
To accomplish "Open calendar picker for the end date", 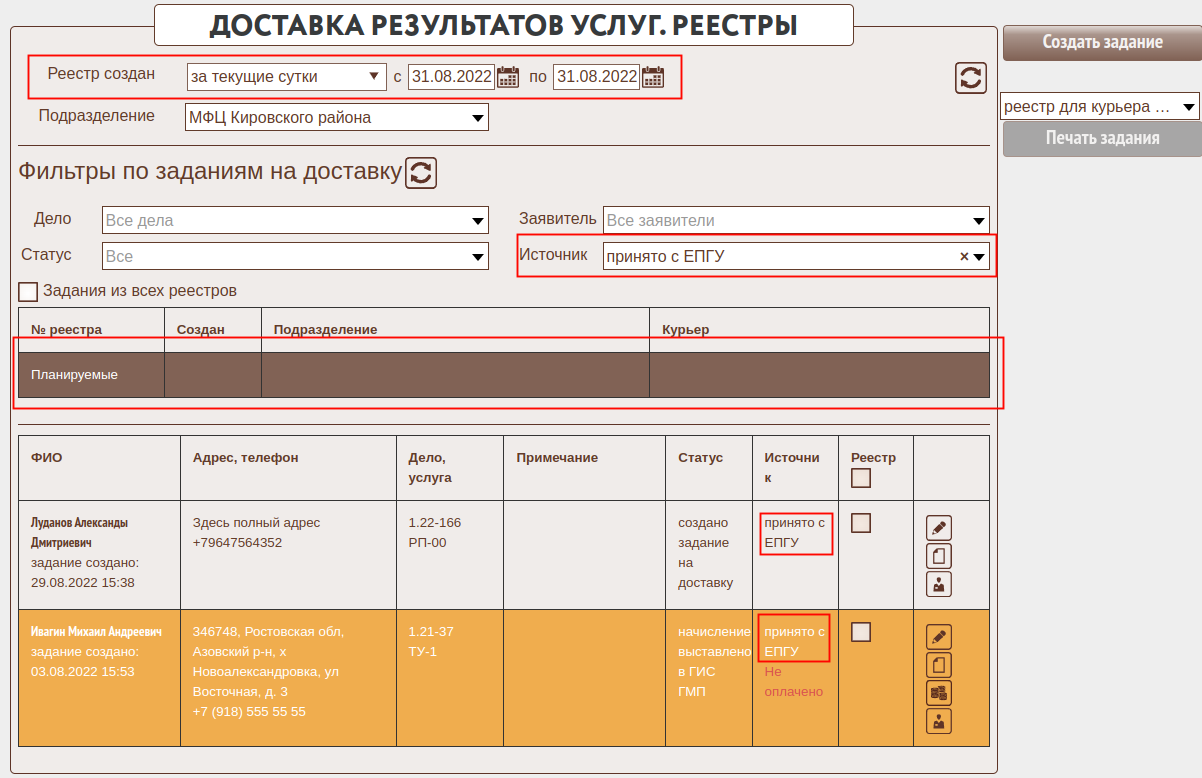I will point(653,77).
